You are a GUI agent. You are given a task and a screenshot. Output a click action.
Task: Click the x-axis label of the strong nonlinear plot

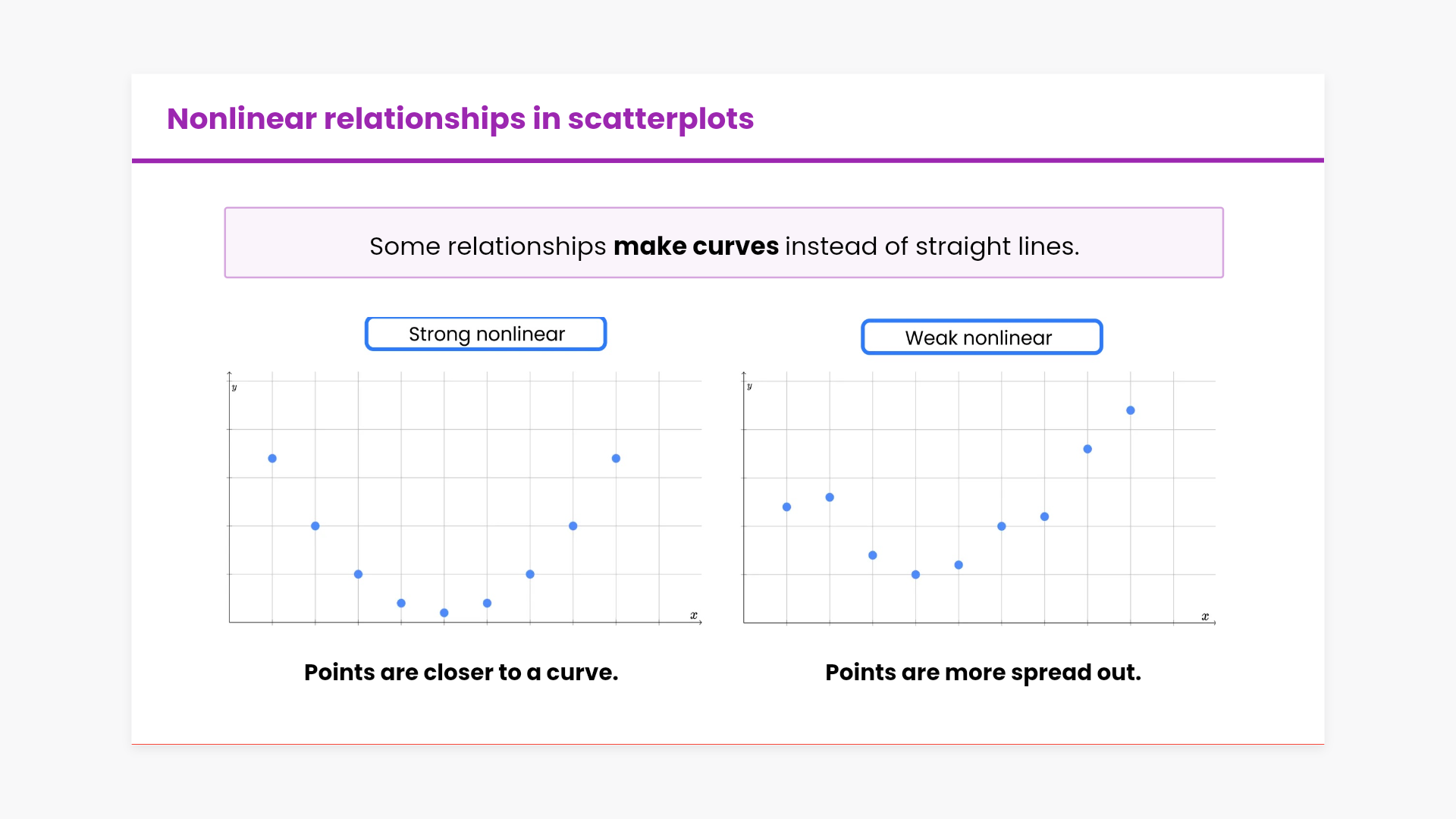point(693,615)
